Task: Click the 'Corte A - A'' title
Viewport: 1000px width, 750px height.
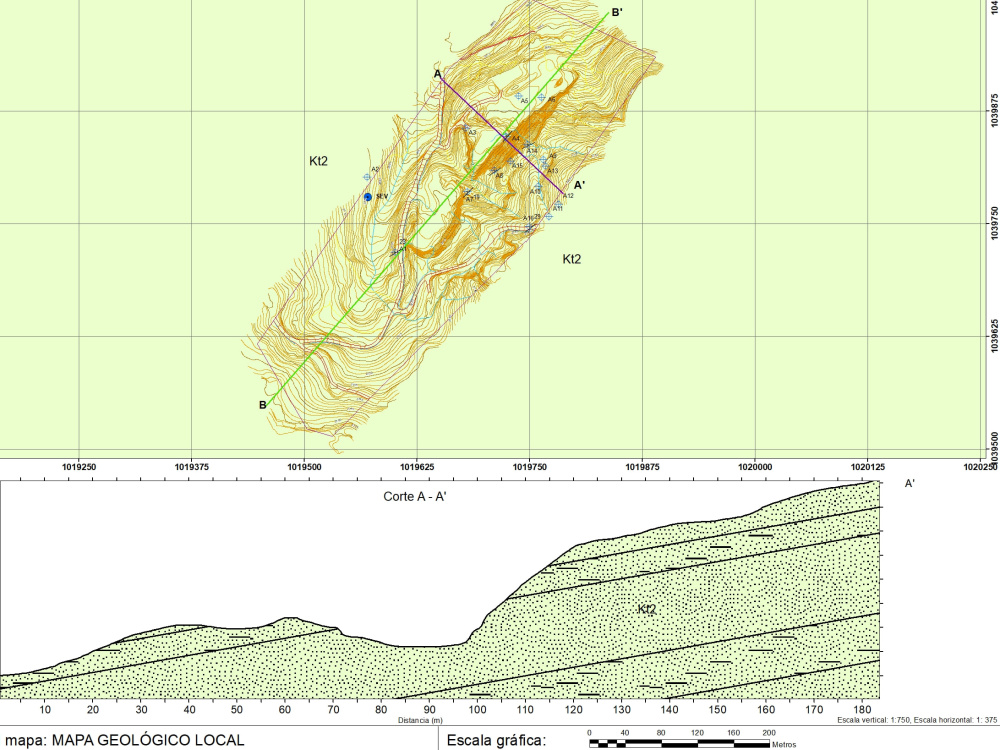Action: (x=415, y=496)
